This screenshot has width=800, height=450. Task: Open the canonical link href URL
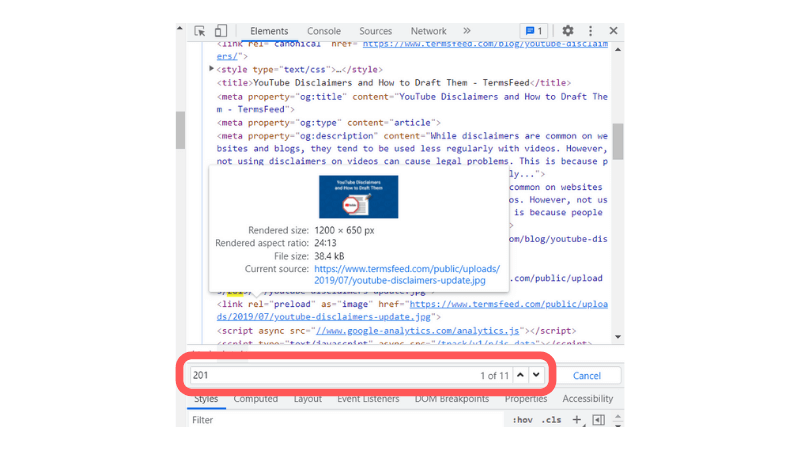click(412, 49)
